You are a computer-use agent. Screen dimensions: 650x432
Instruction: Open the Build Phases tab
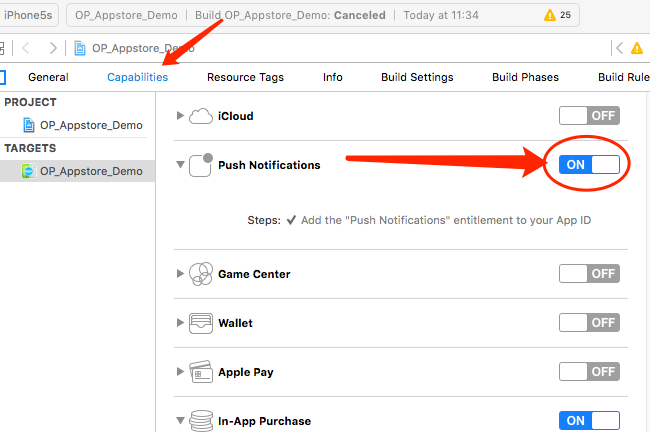point(525,77)
